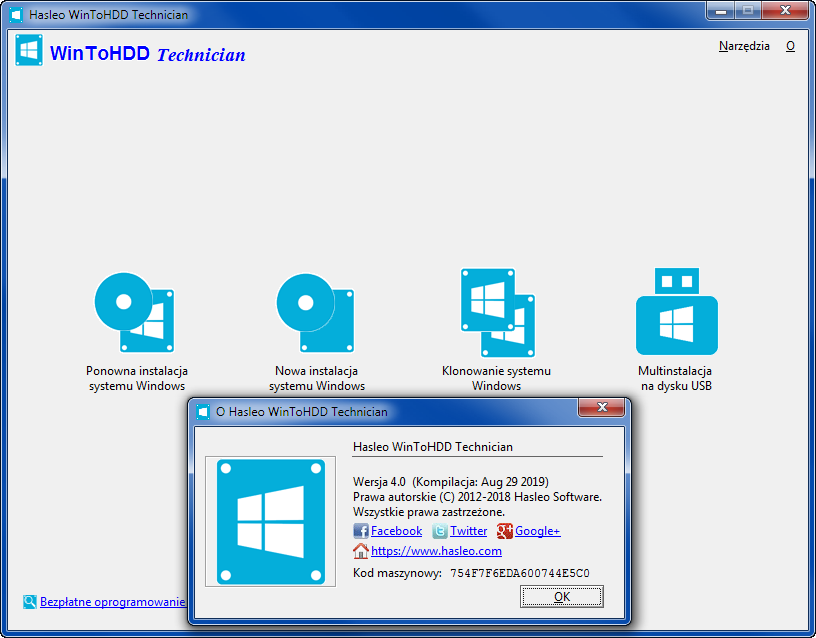The image size is (816, 638).
Task: Open the Twitter link
Action: coord(468,531)
